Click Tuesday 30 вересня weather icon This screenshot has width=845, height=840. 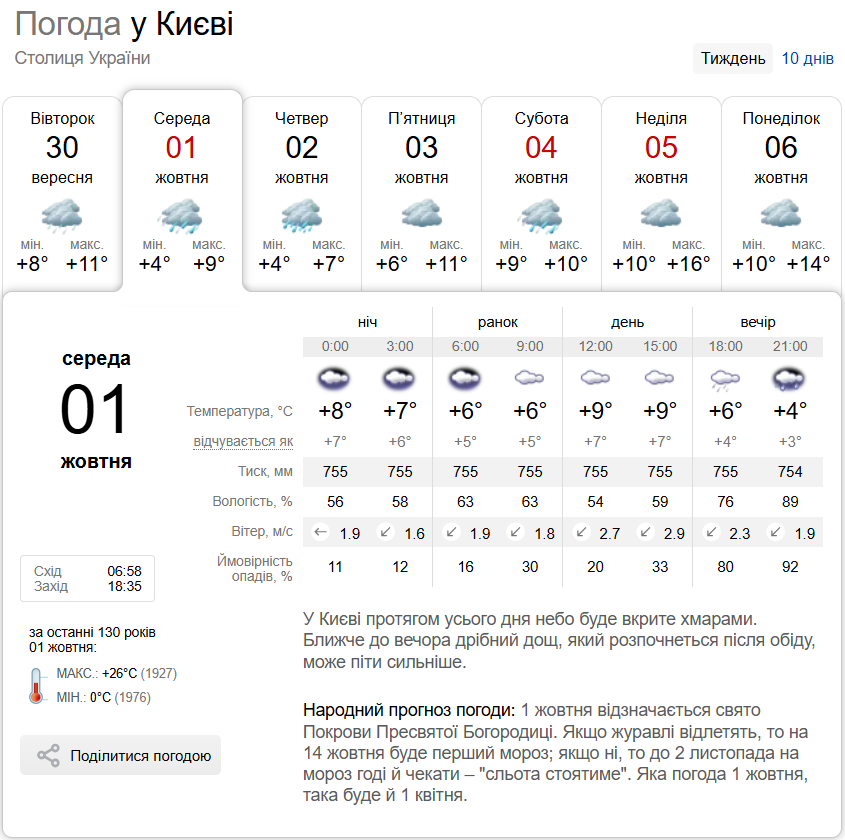62,214
